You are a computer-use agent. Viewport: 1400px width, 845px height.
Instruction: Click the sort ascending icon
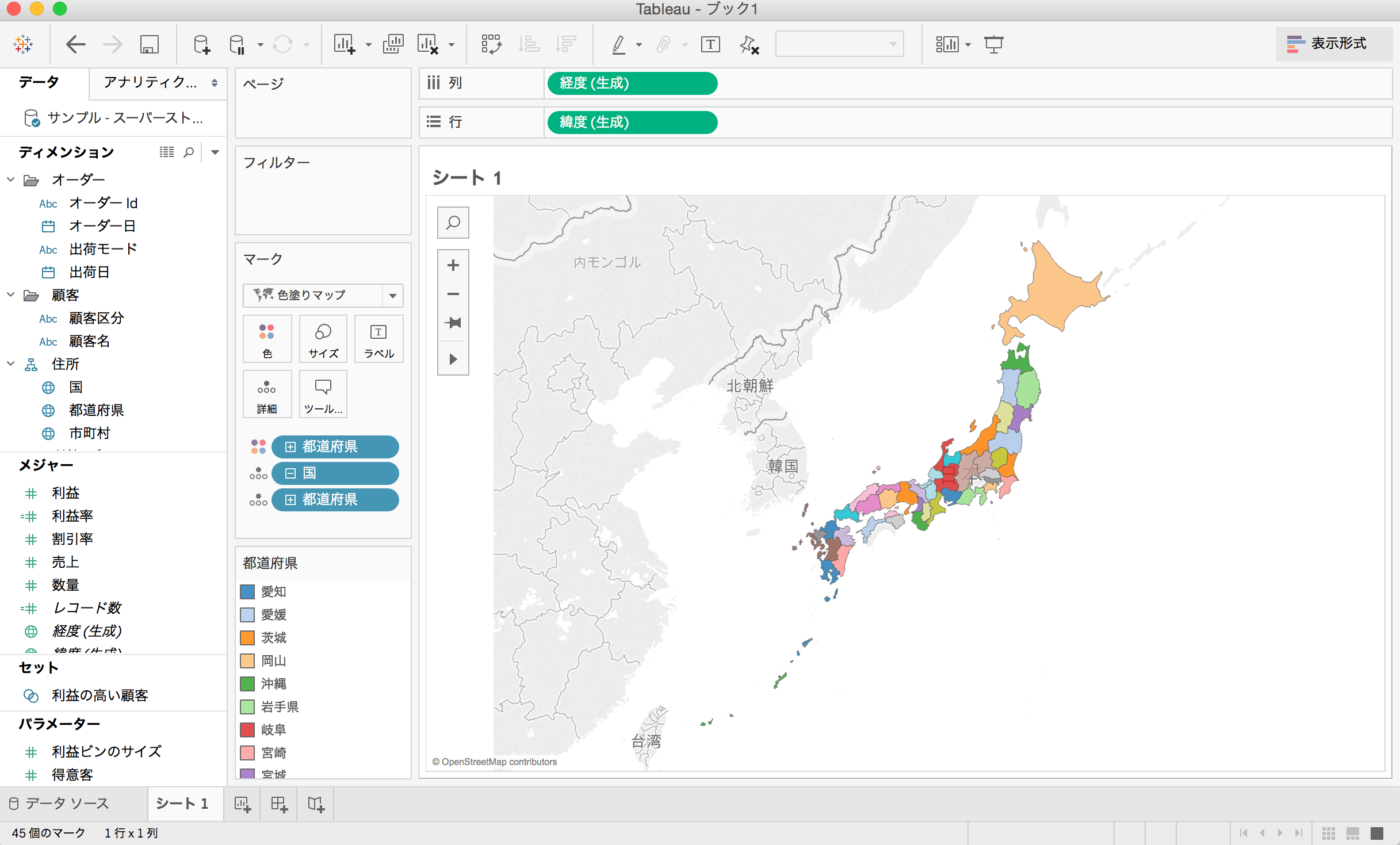pyautogui.click(x=529, y=44)
